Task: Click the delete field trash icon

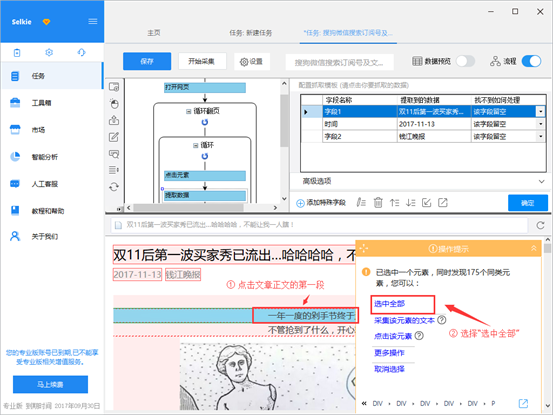Action: click(378, 202)
